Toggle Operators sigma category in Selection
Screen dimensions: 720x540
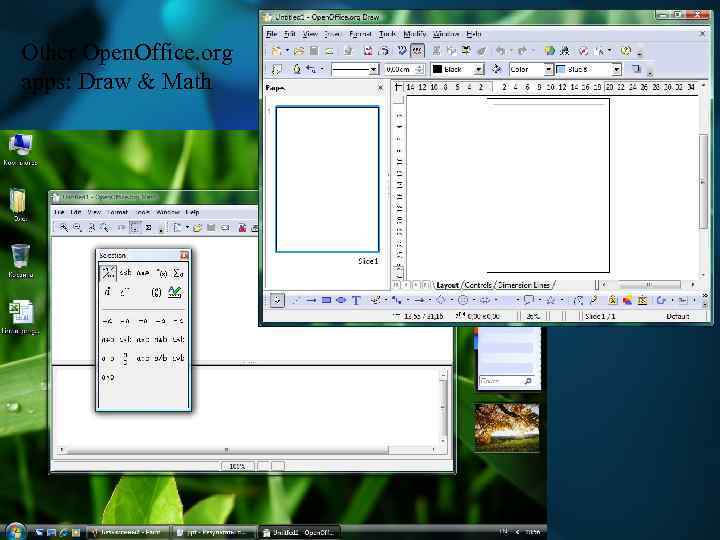tap(179, 273)
